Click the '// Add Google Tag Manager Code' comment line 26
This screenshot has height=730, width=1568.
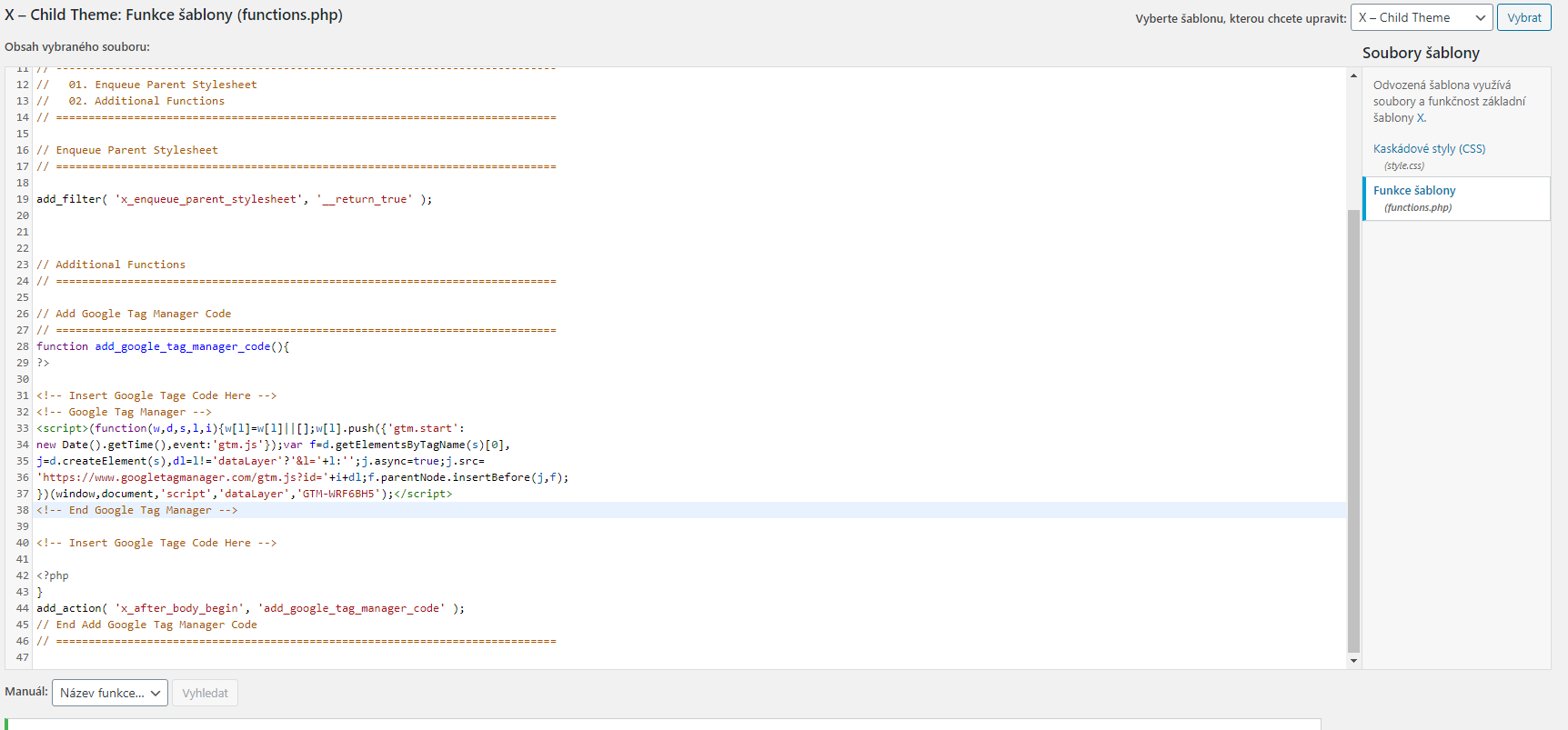134,314
